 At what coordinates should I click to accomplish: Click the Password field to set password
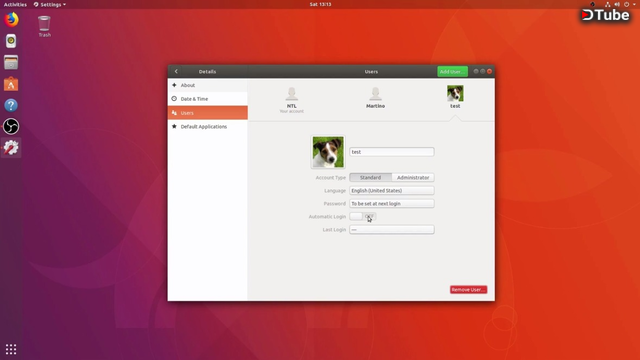[x=391, y=204]
